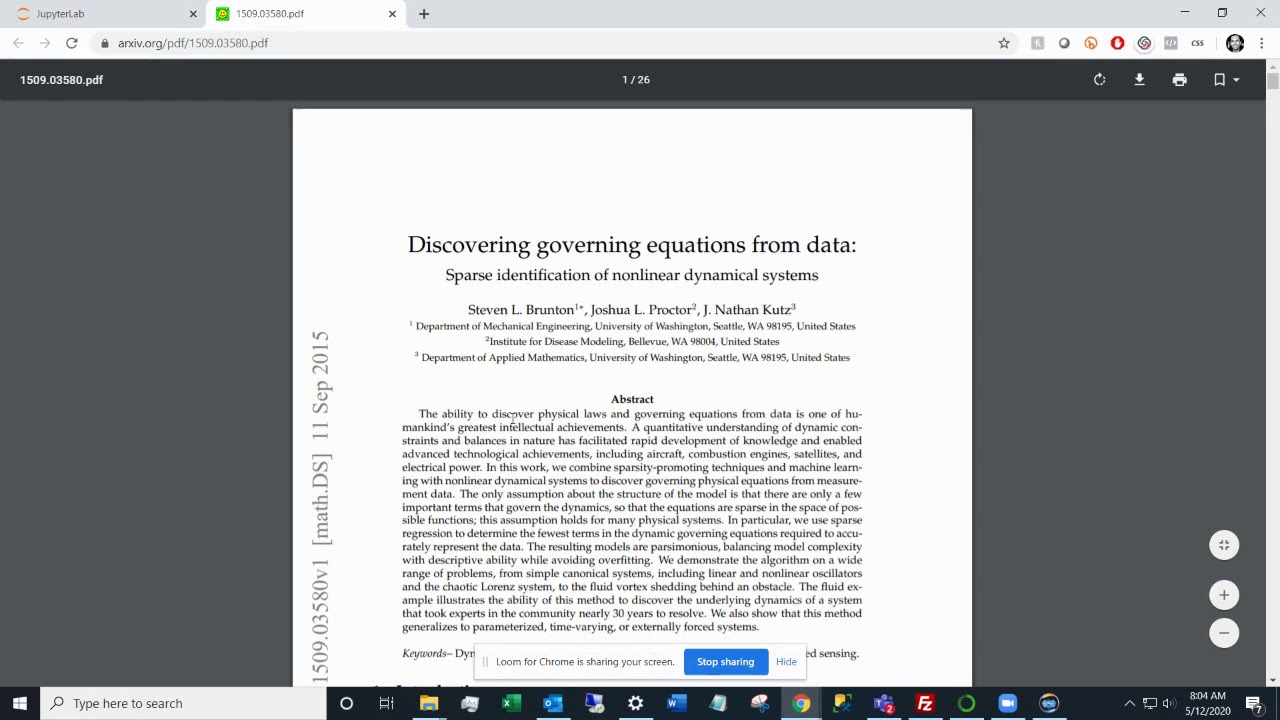Go forward in browser history
Image resolution: width=1280 pixels, height=720 pixels.
(x=45, y=43)
